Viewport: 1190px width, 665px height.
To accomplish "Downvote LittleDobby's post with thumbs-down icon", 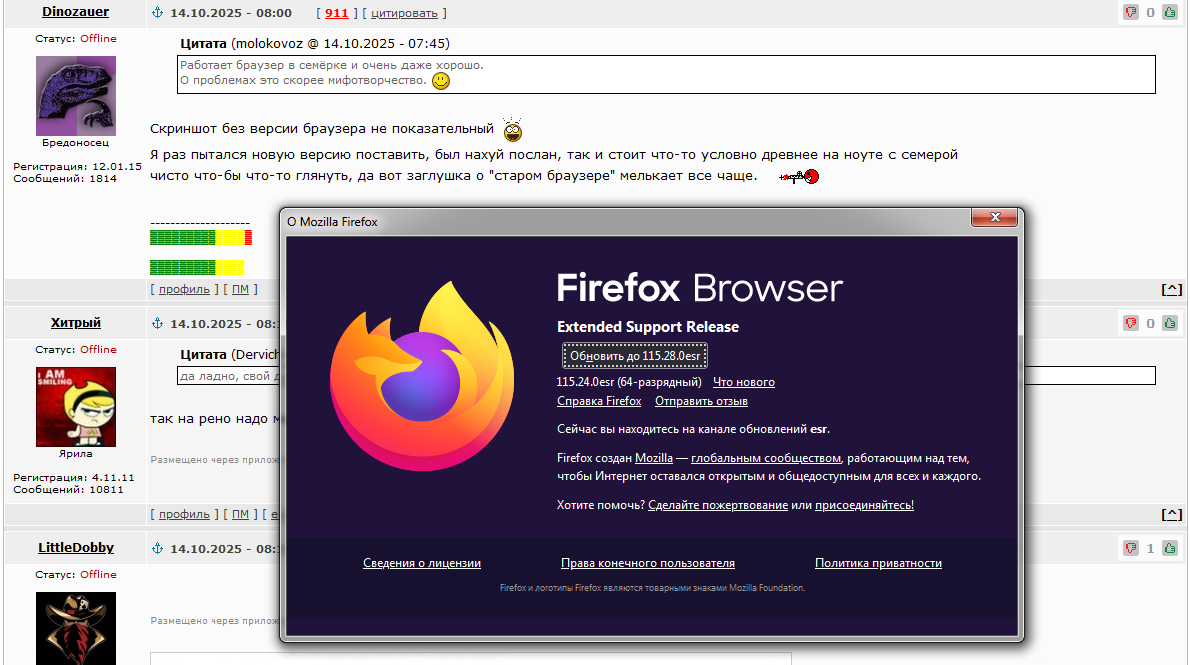I will point(1131,548).
